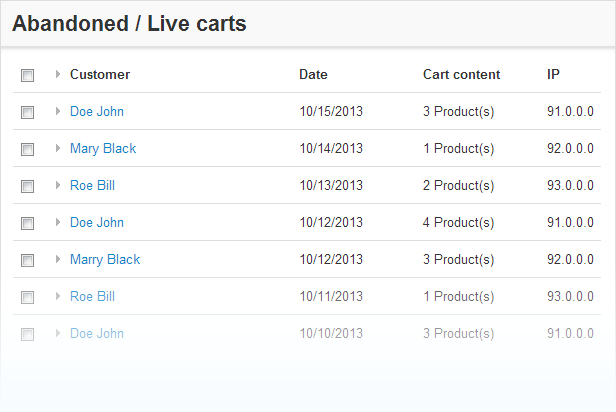
Task: Click the Cart content column header
Action: click(x=462, y=75)
